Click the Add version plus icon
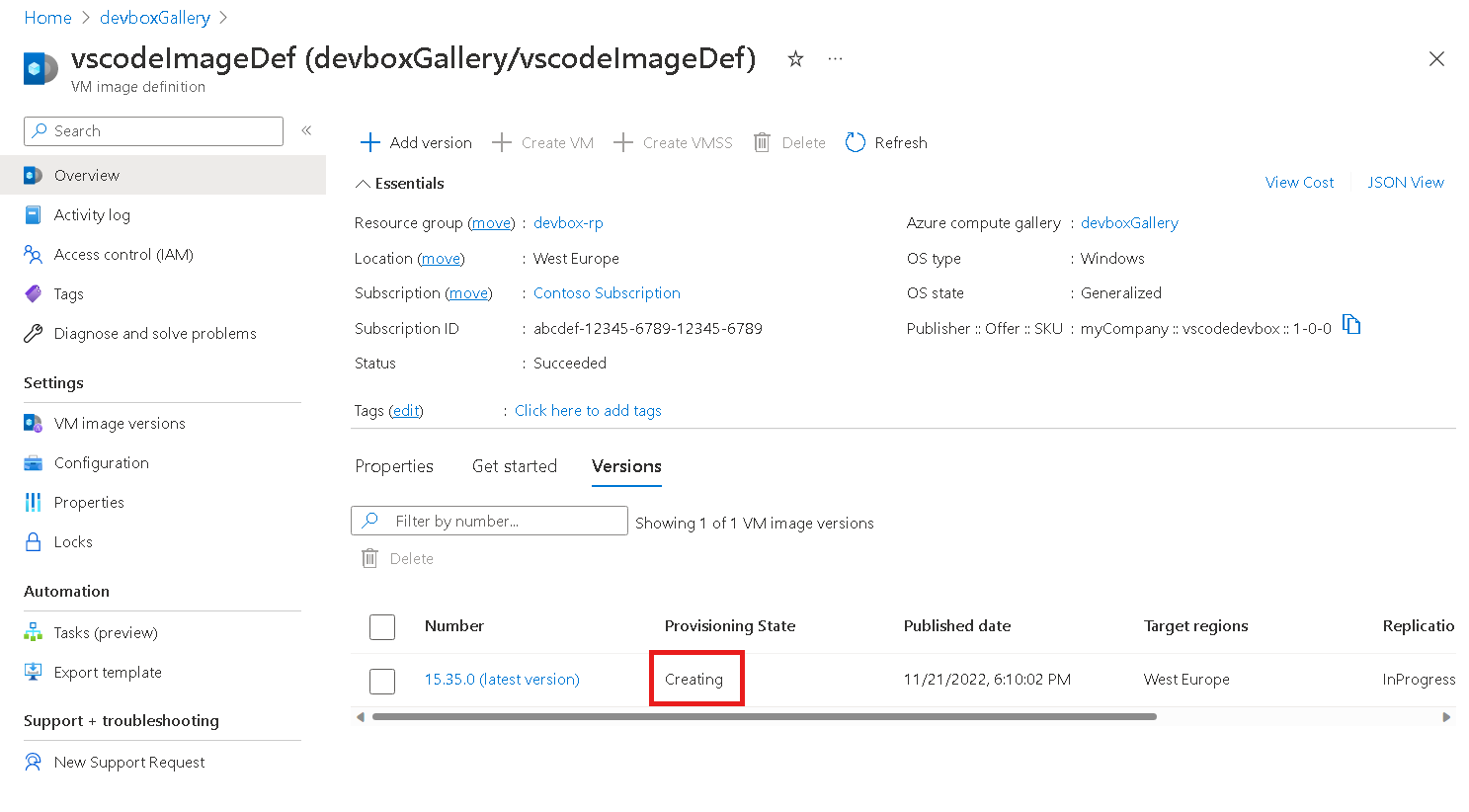The image size is (1469, 812). (370, 143)
